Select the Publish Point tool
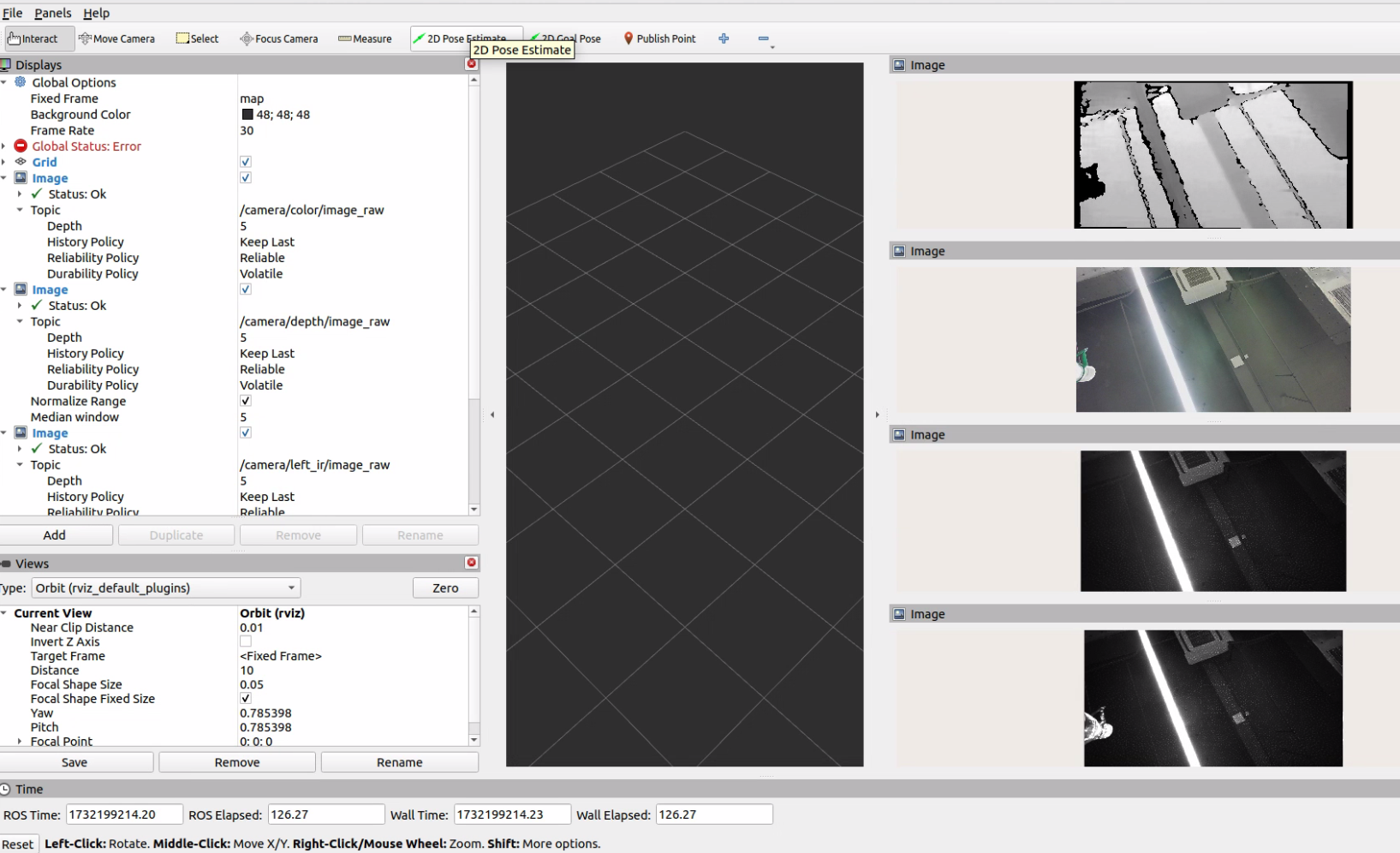Viewport: 1400px width, 853px height. 659,39
